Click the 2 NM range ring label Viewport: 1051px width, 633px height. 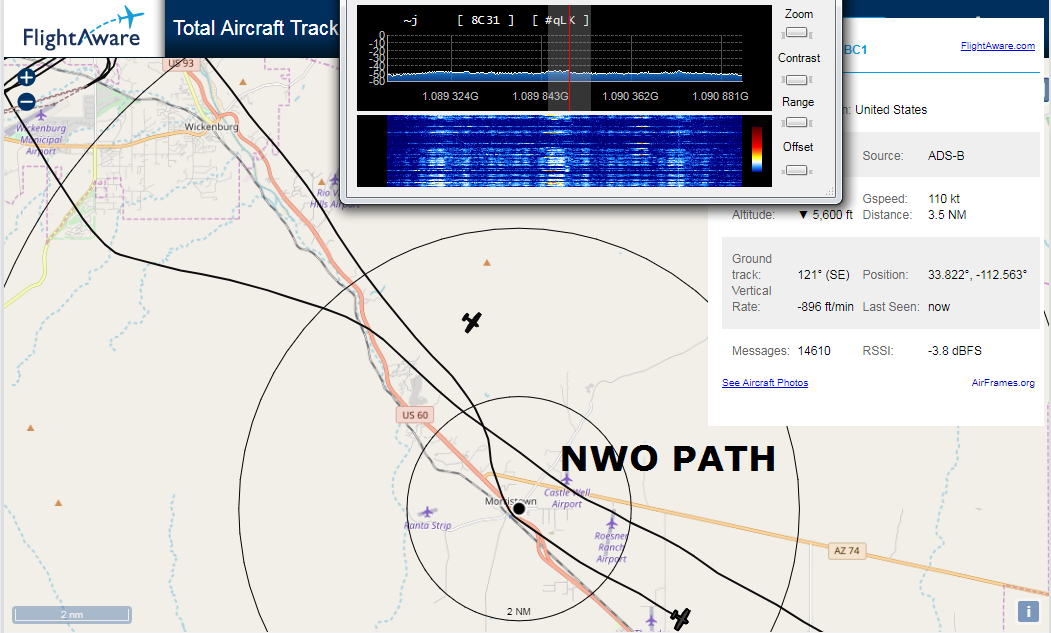[518, 612]
